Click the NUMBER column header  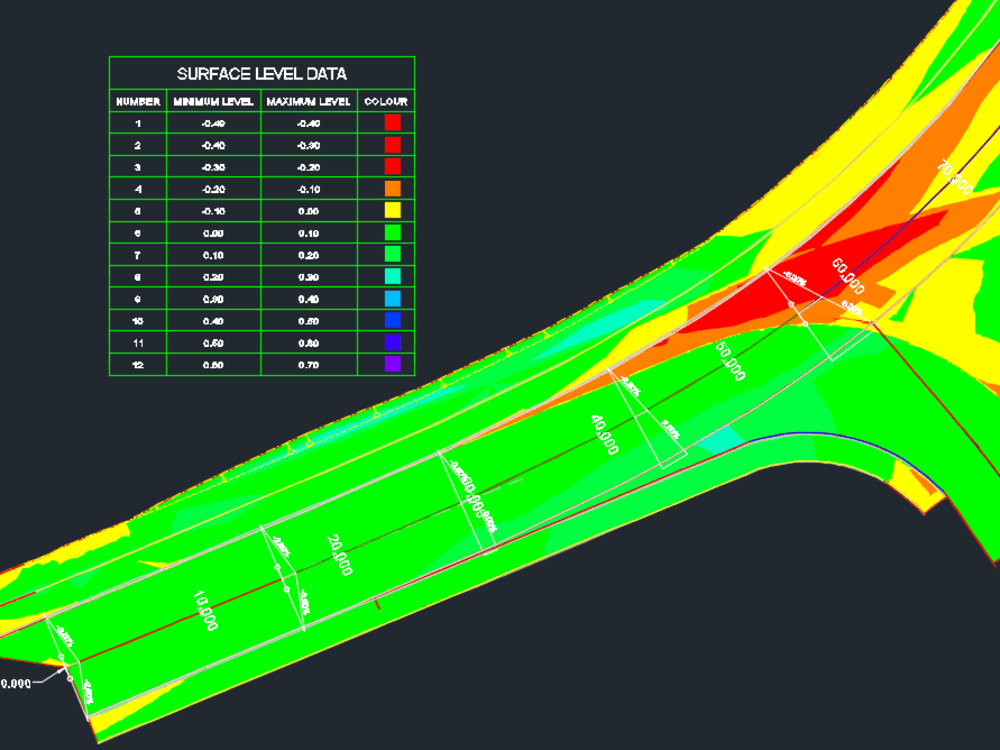[x=140, y=100]
